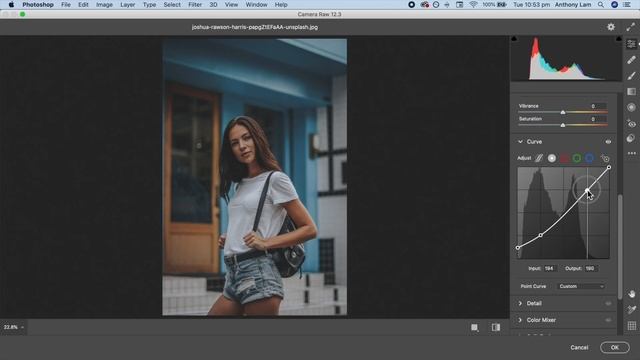
Task: Select the Red Eye removal tool
Action: 631,124
